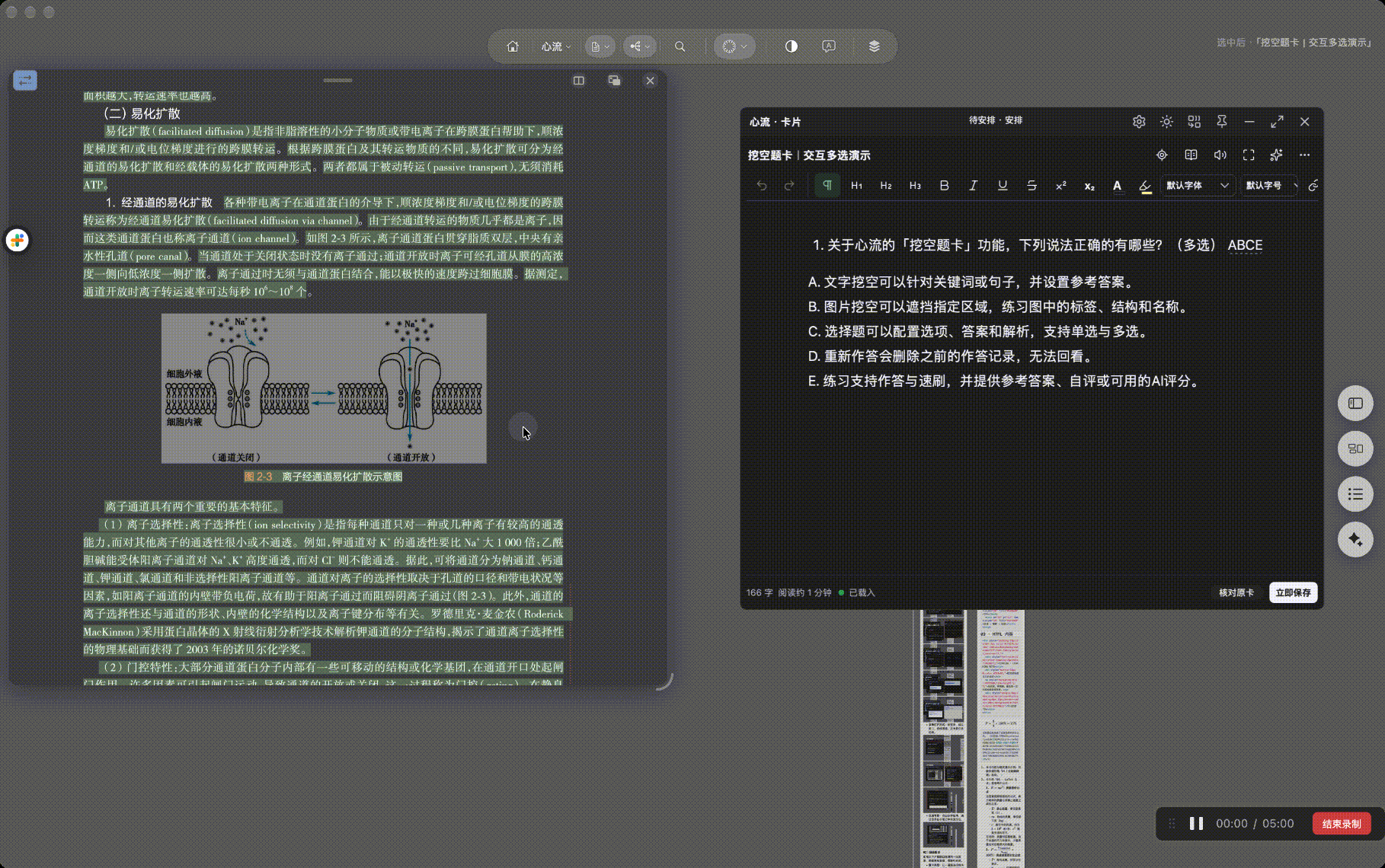Expand the document icon dropdown
The image size is (1385, 868).
[600, 46]
